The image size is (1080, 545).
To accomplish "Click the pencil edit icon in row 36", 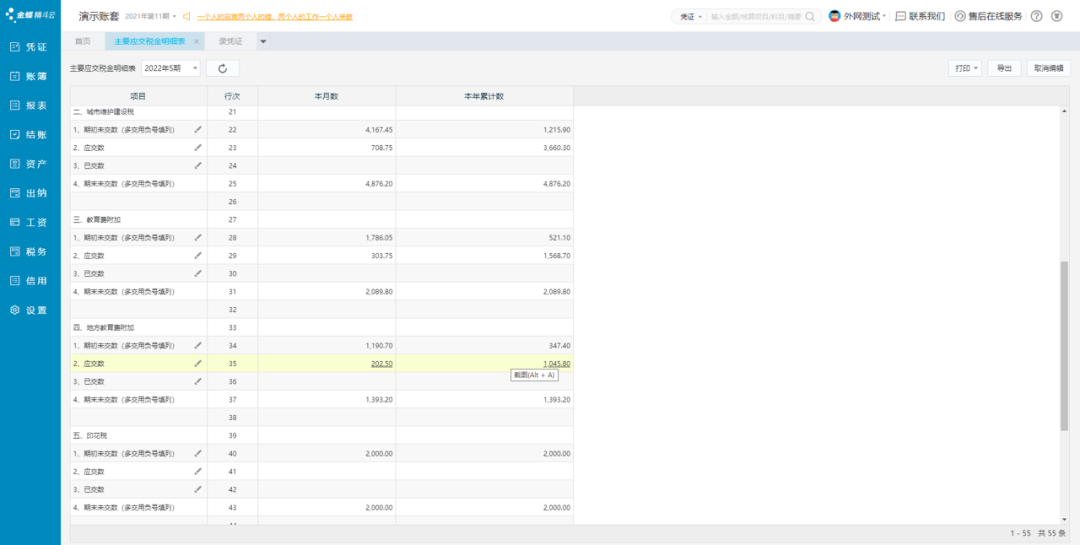I will coord(198,381).
